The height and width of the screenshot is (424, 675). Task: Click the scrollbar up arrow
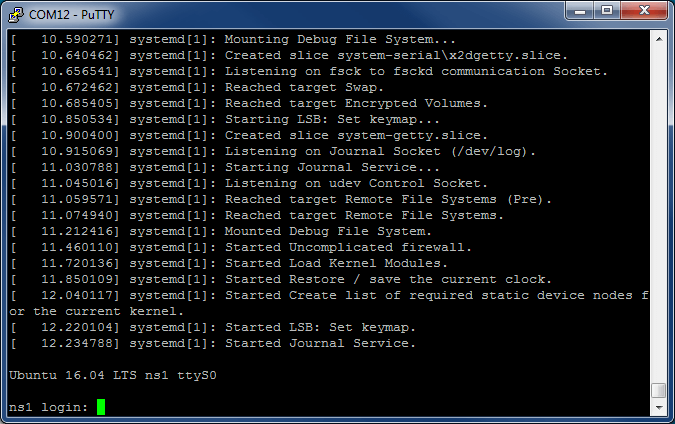tap(659, 39)
